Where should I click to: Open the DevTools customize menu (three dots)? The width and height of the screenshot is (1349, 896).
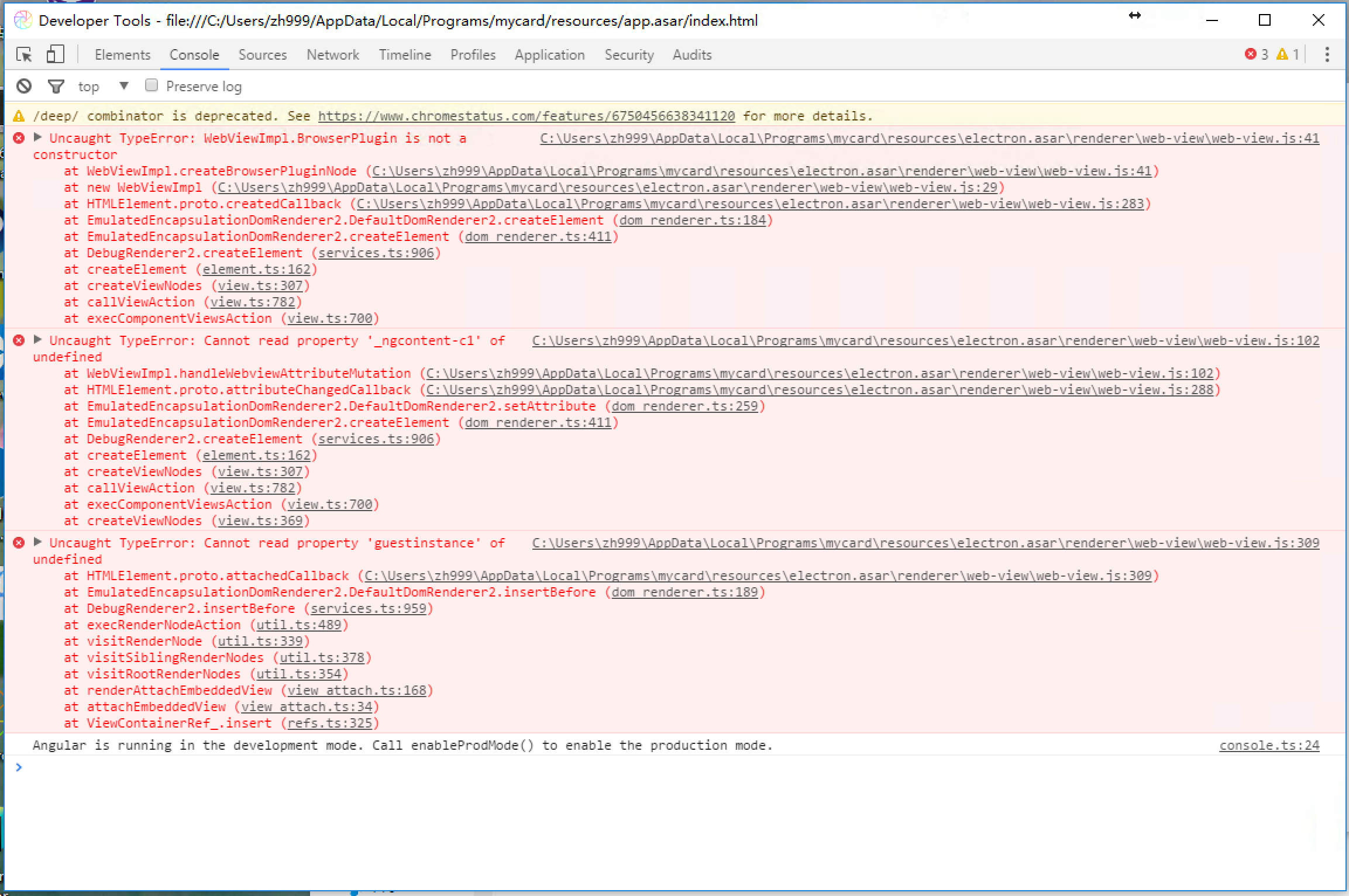coord(1326,54)
